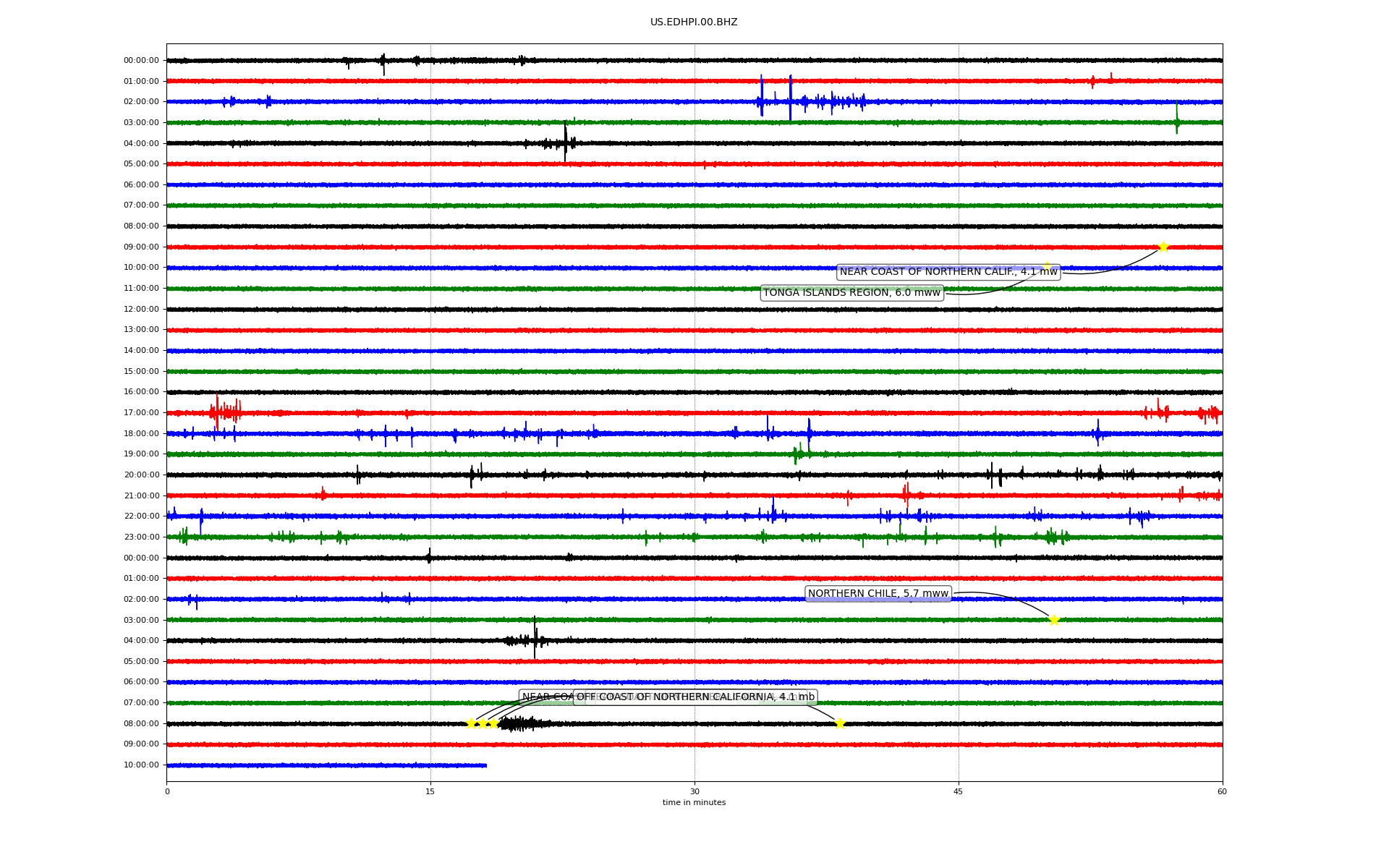This screenshot has width=1389, height=868.
Task: Click the 23:00:00 row time label
Action: click(141, 537)
